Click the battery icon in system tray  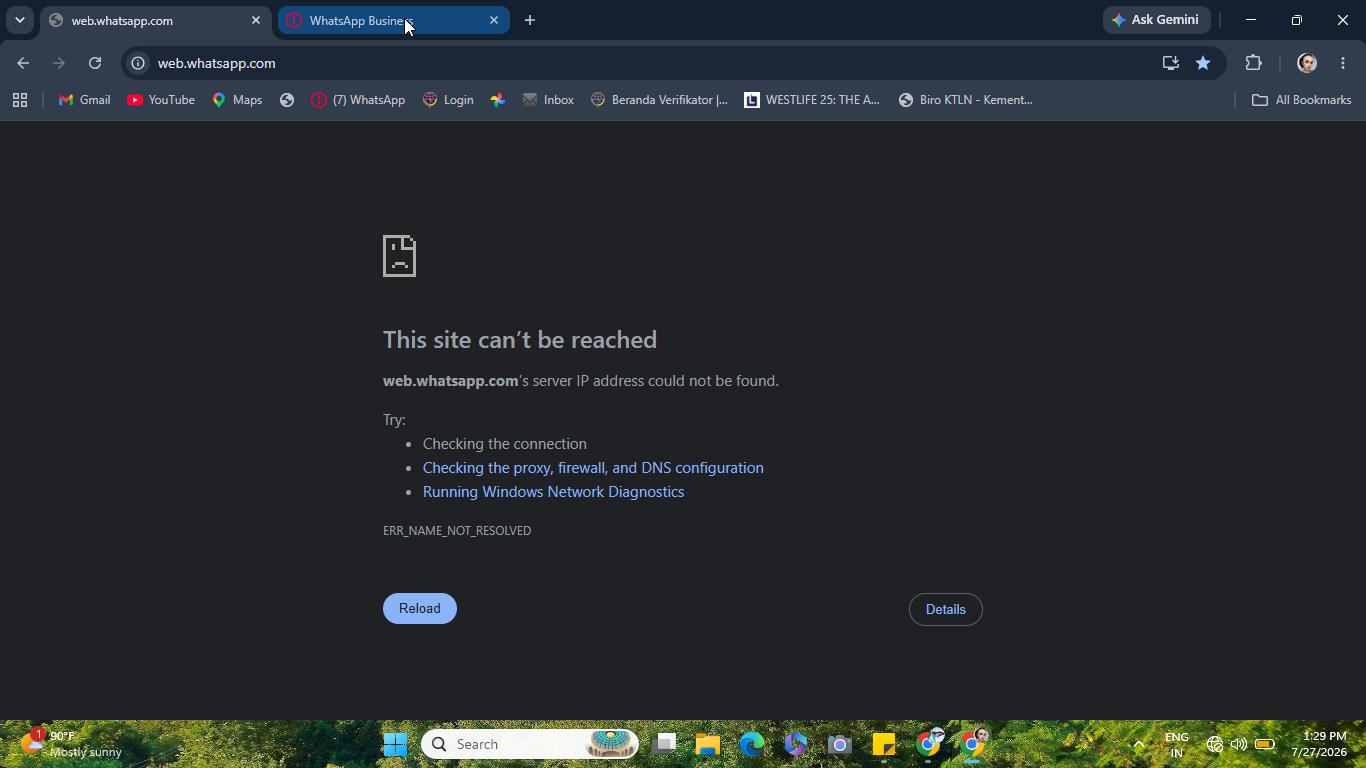[1265, 744]
